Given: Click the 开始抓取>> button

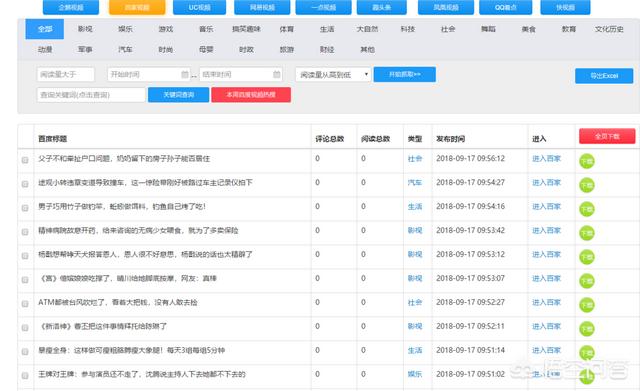Looking at the screenshot, I should (x=404, y=74).
